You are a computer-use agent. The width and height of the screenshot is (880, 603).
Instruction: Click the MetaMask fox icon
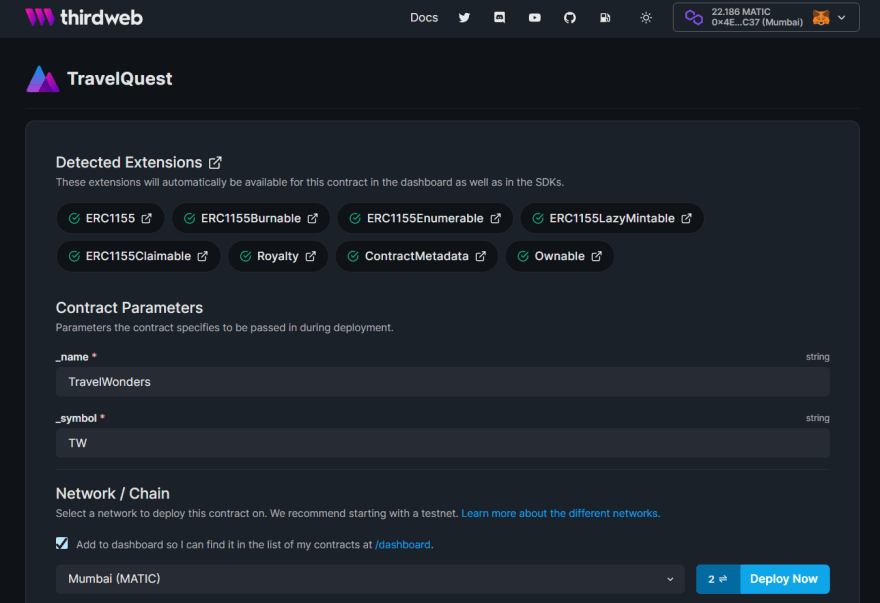tap(823, 17)
